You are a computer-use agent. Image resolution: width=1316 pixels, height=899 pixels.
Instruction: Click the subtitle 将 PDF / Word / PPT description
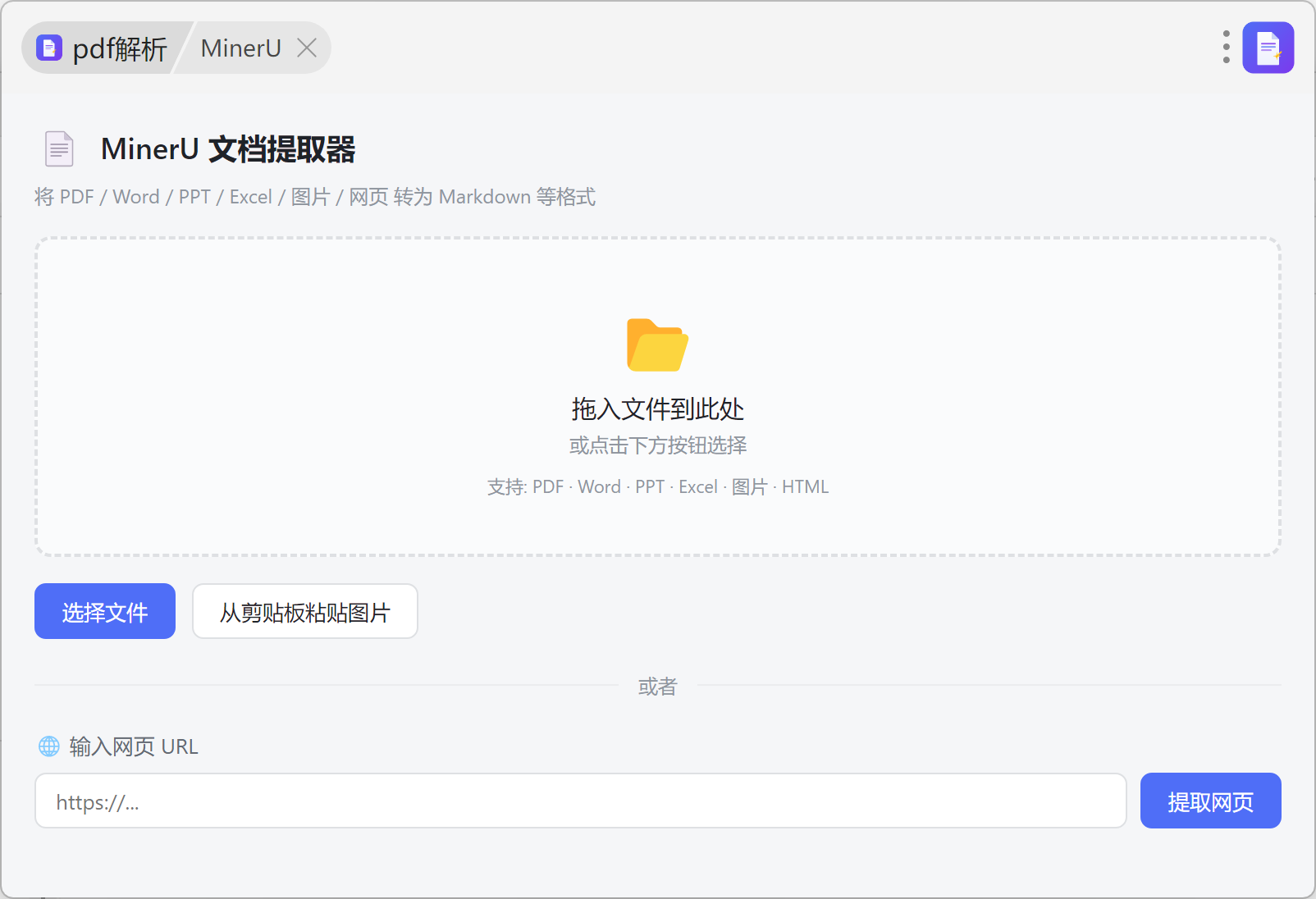[x=315, y=197]
